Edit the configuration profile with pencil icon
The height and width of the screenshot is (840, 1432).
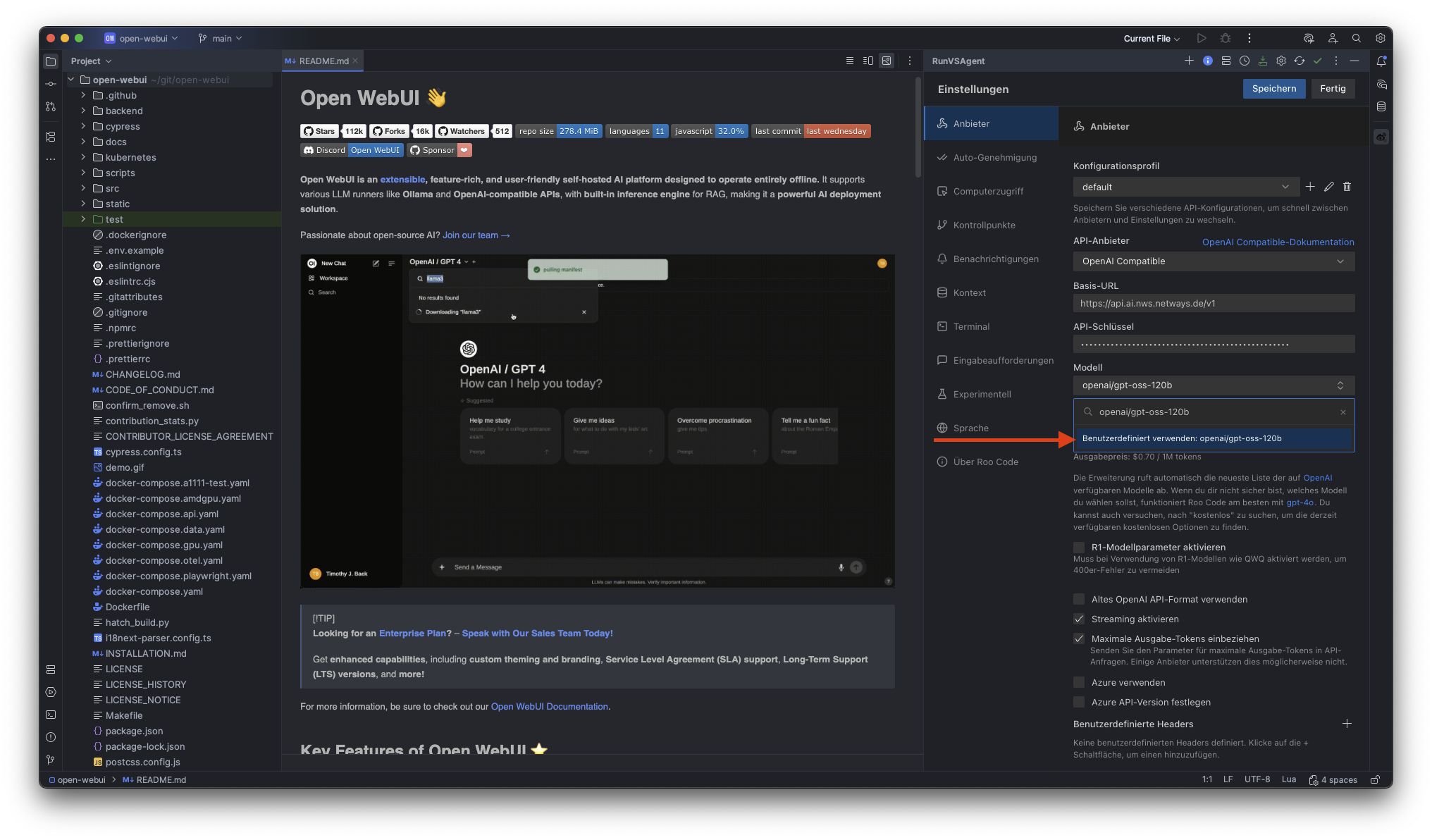point(1328,187)
